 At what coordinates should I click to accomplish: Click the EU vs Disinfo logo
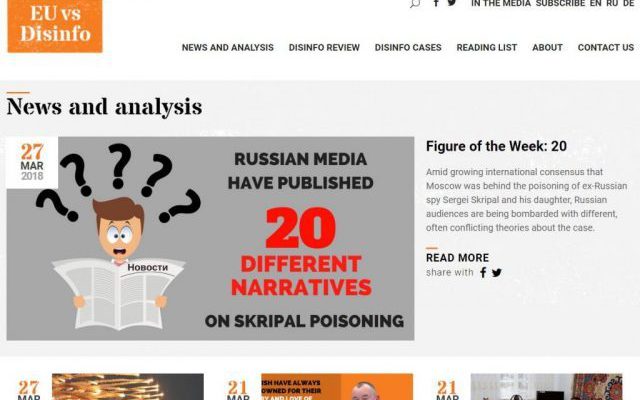[x=55, y=26]
